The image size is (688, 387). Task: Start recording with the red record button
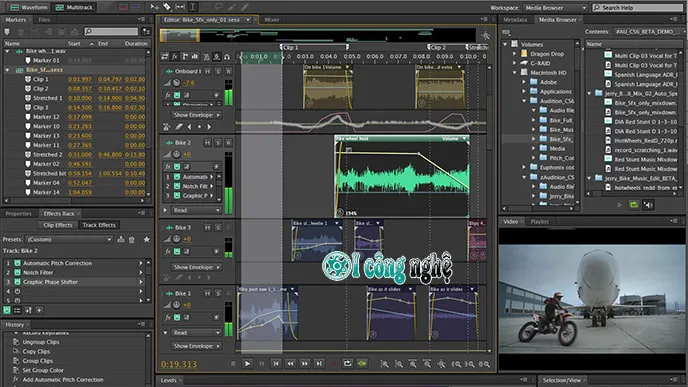click(x=333, y=364)
